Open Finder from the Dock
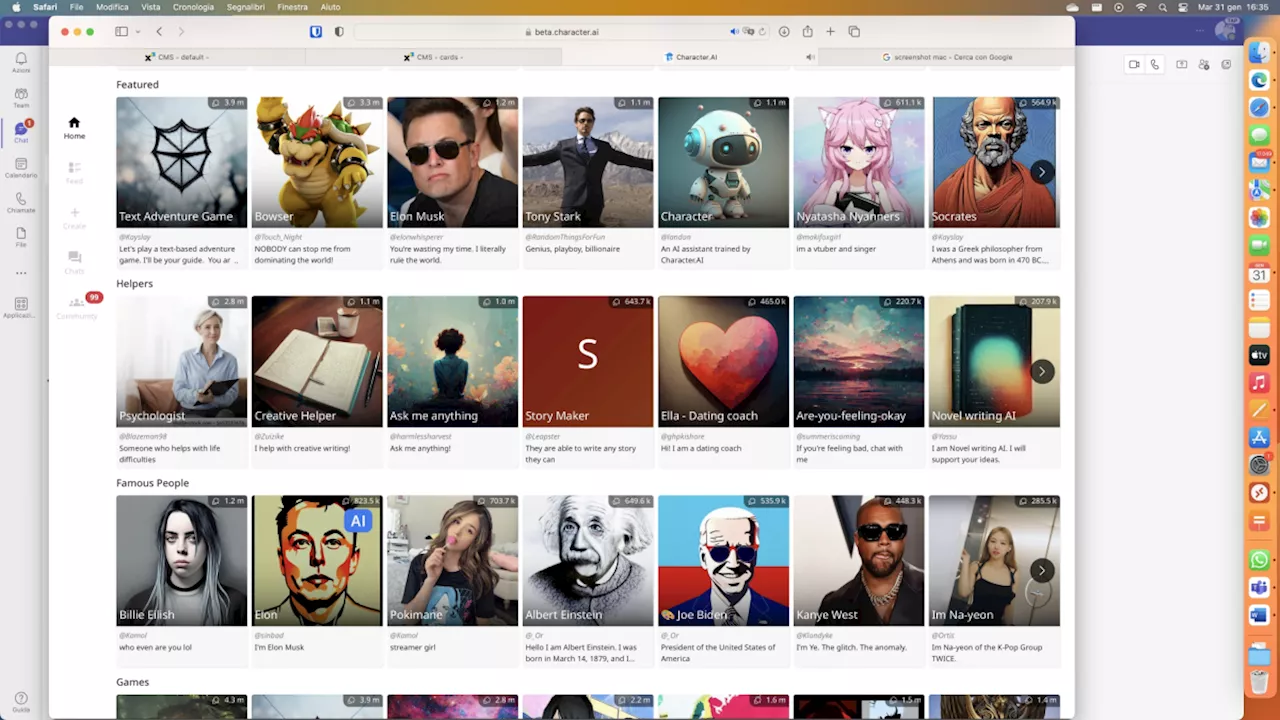Screen dimensions: 1280x720 1259,52
